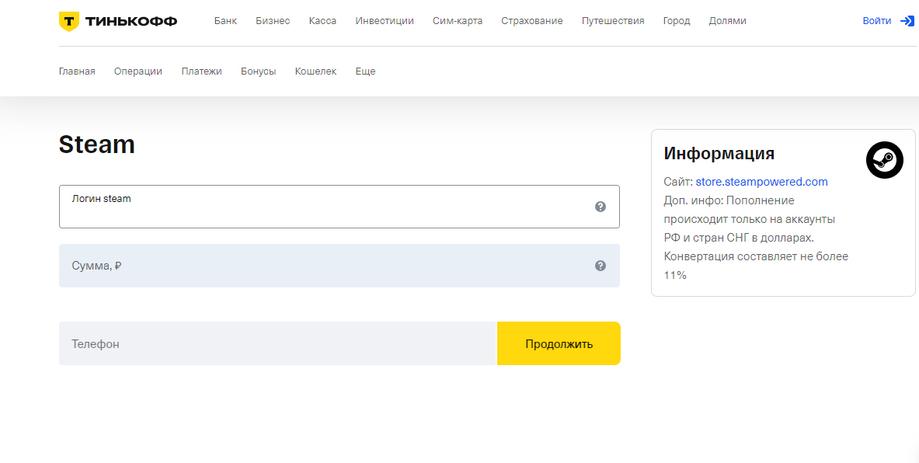Open the store.steampowered.com link
Screen dimensions: 919x463
coord(762,182)
